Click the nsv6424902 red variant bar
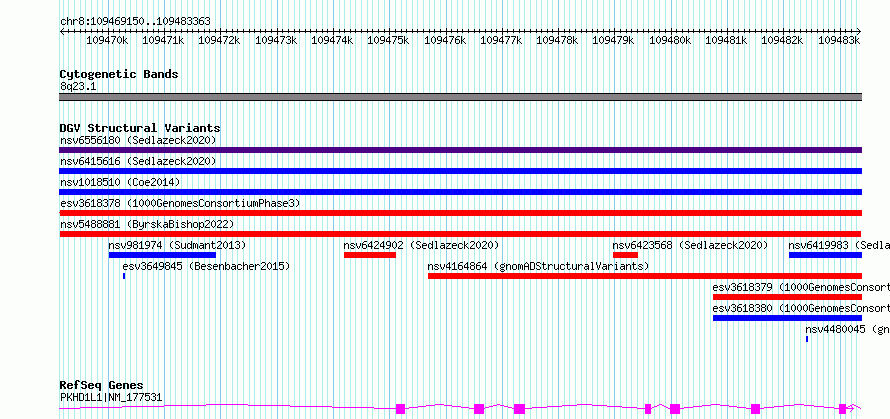 tap(370, 255)
